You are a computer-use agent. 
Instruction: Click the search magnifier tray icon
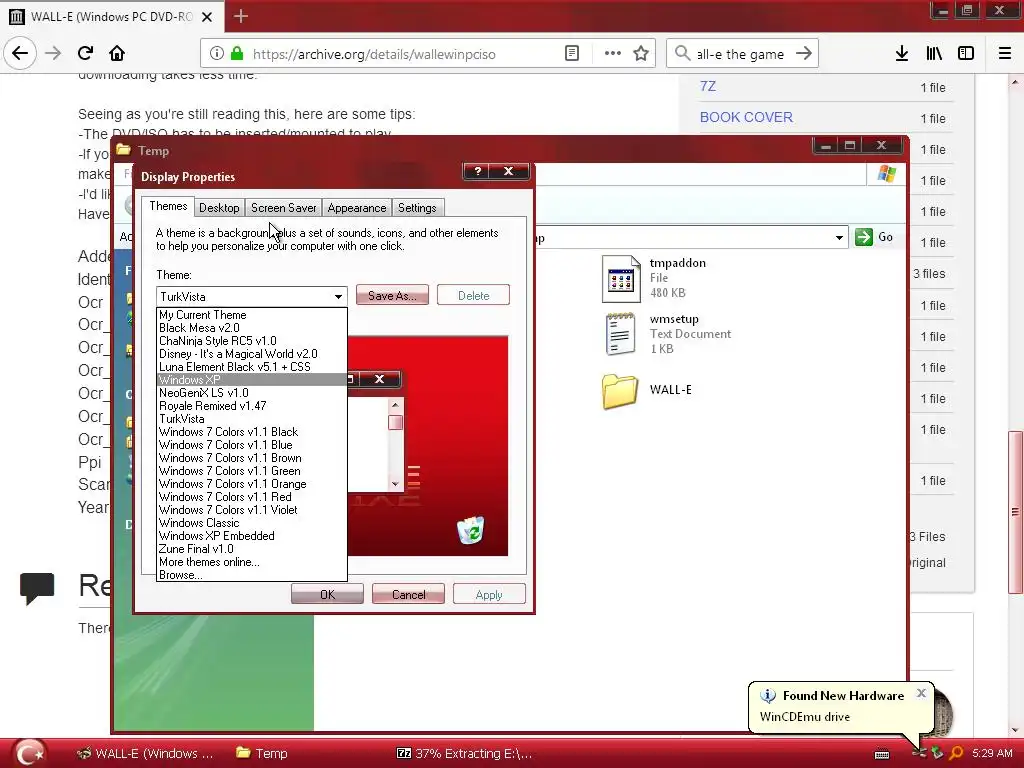coord(956,753)
